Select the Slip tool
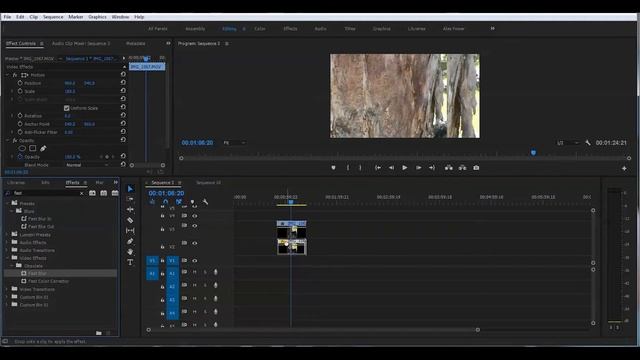 coord(130,231)
